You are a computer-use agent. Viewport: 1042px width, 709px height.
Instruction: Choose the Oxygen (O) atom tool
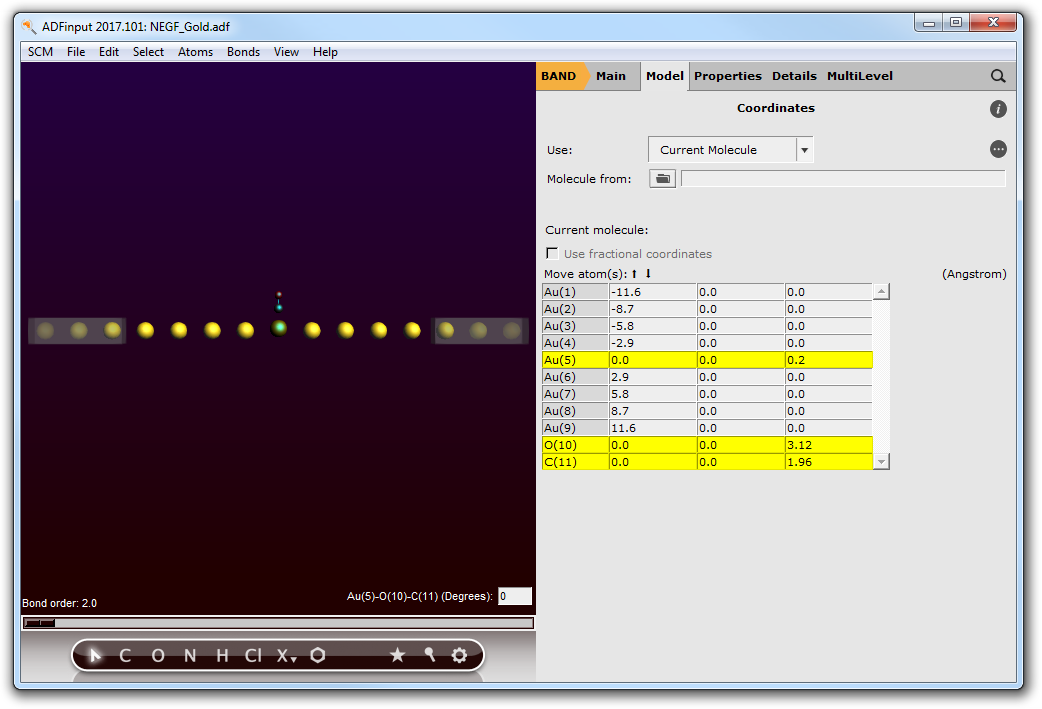click(x=157, y=656)
